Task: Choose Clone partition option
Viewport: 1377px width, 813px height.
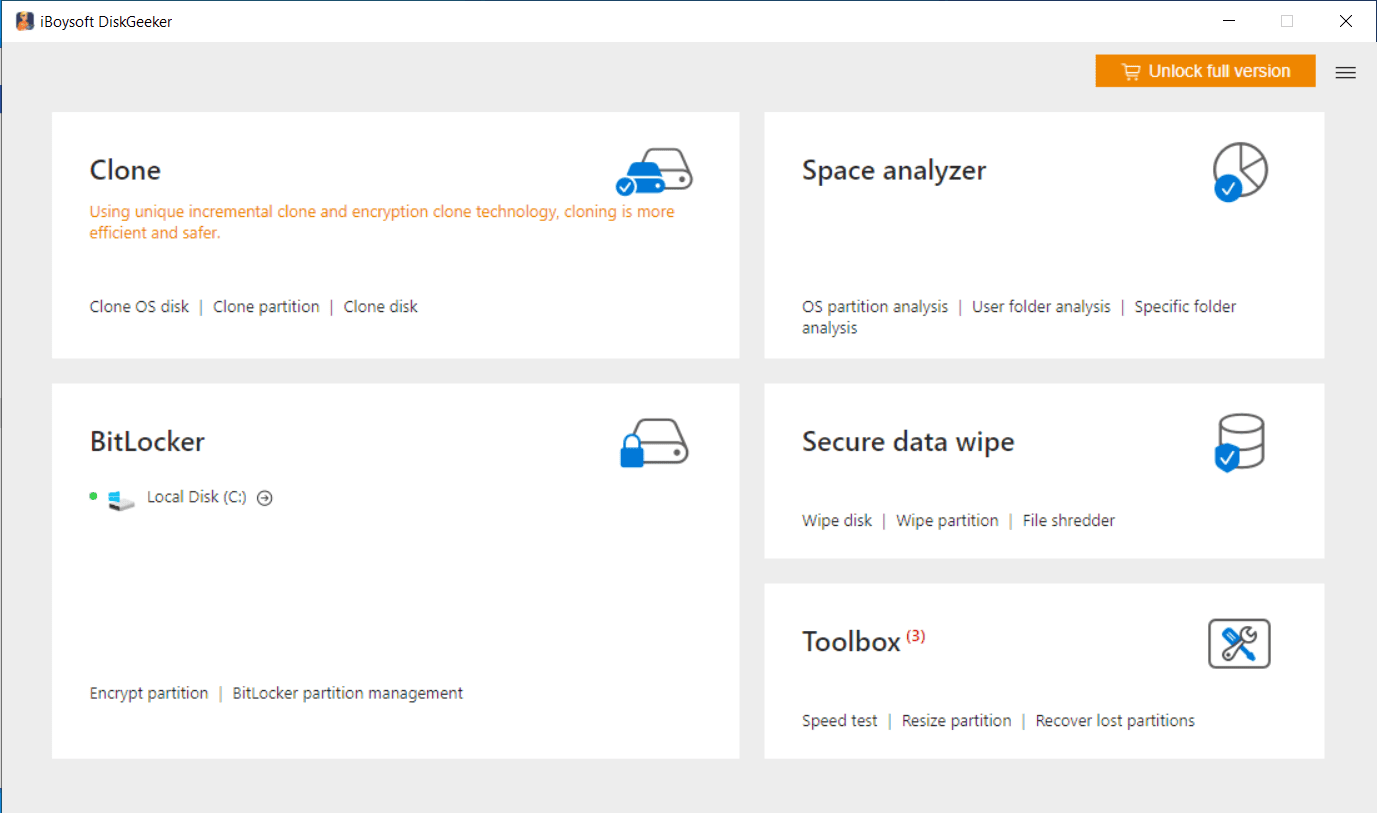Action: pos(266,307)
